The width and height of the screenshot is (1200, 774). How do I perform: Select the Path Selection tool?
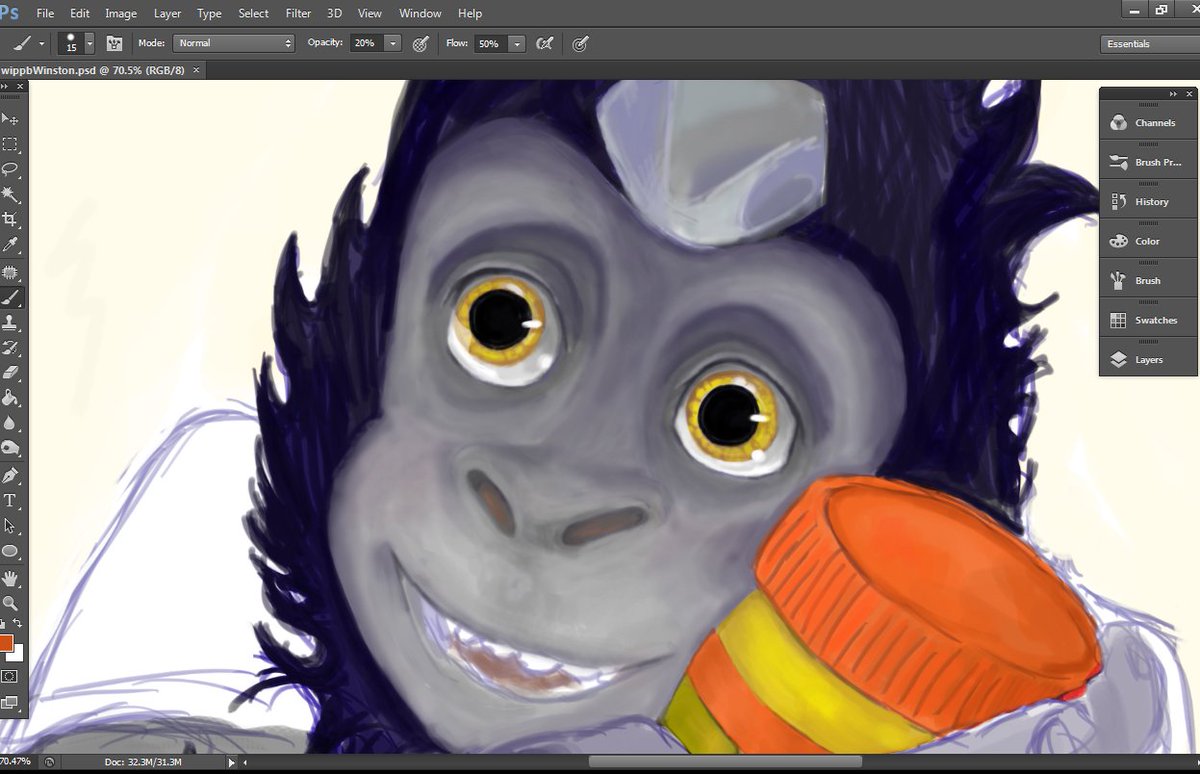tap(10, 525)
